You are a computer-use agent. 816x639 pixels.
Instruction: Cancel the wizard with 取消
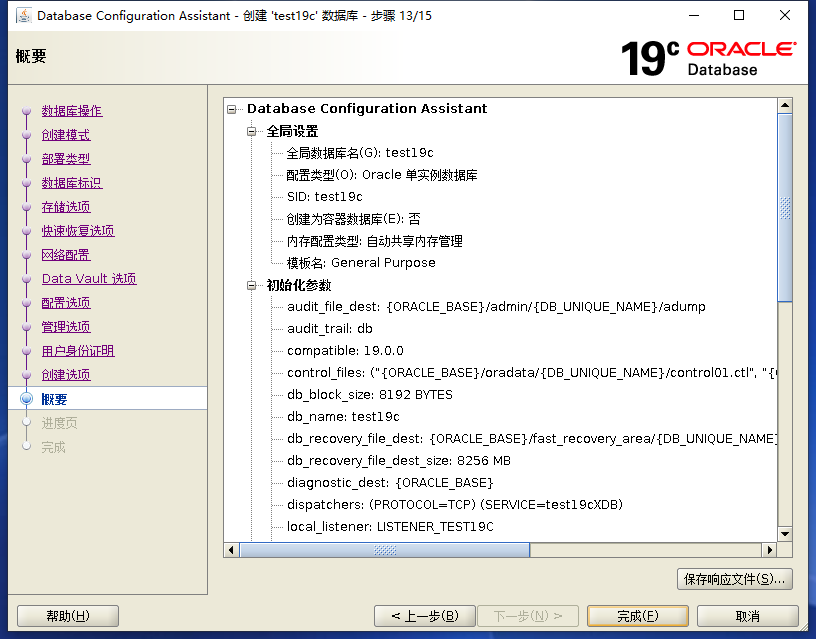(x=747, y=616)
